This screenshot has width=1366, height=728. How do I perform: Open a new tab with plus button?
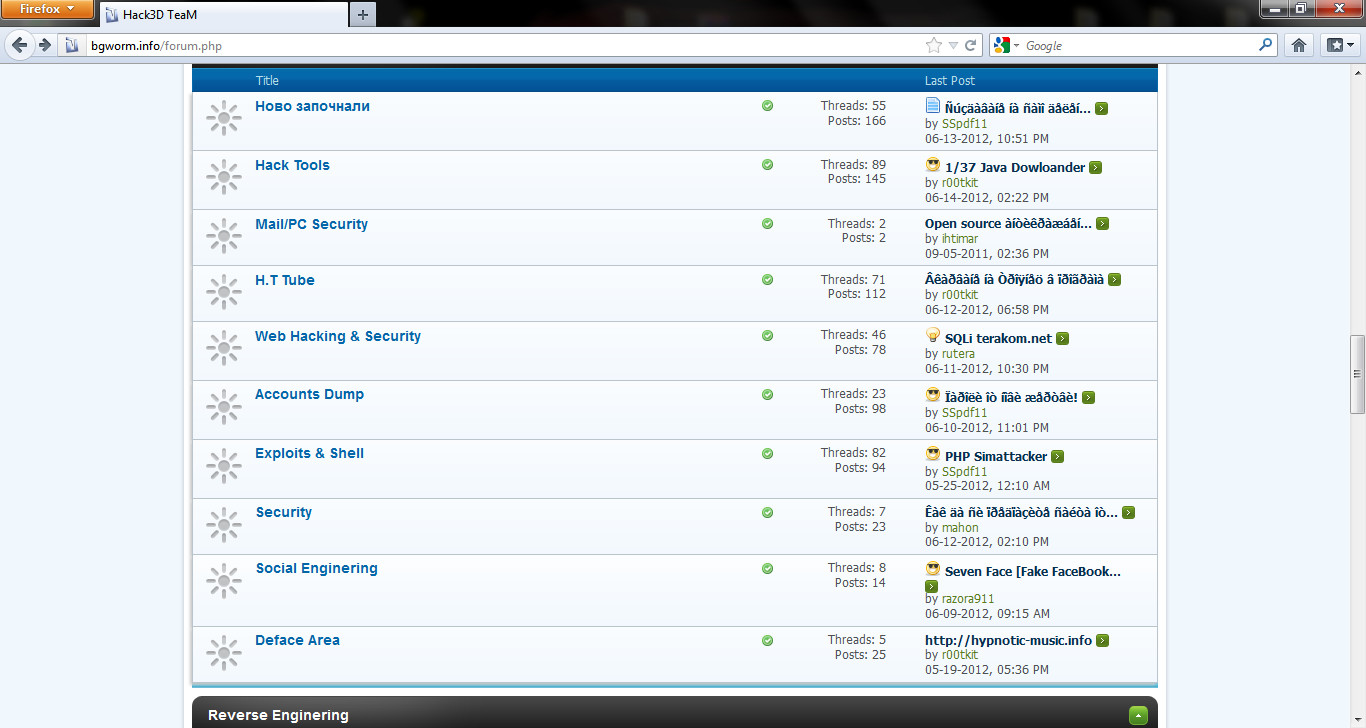(x=362, y=14)
